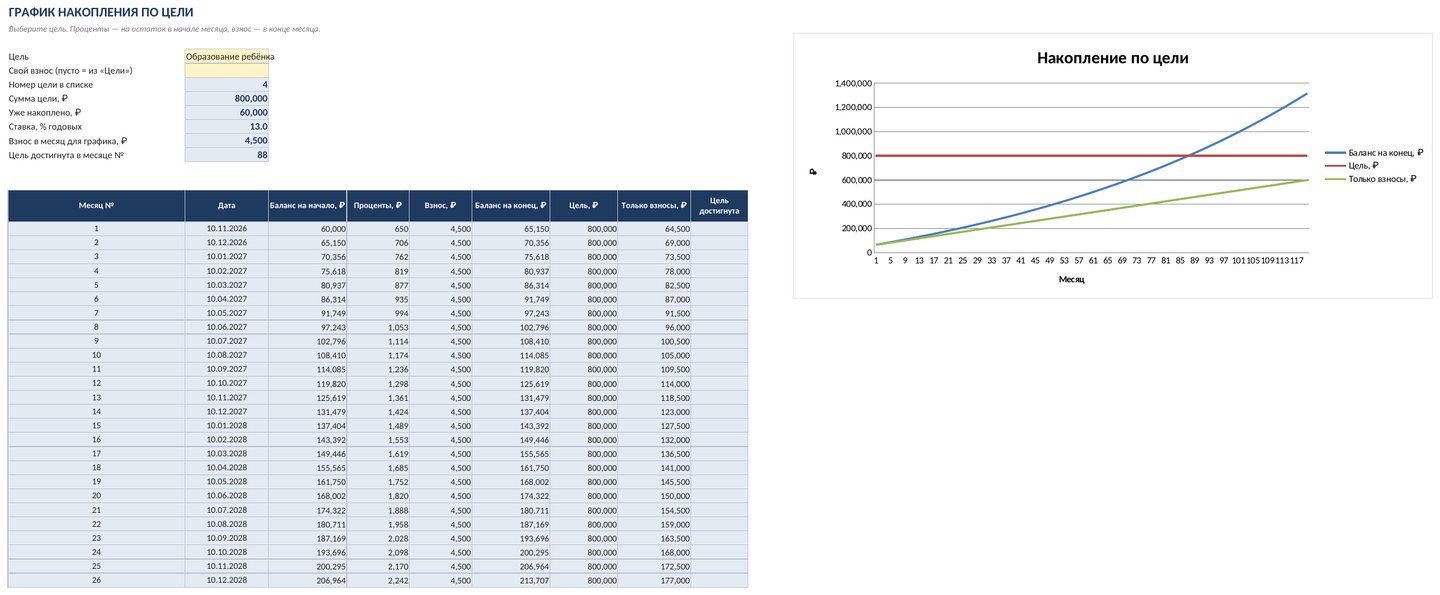The height and width of the screenshot is (595, 1440).
Task: Select the 'Только взносы, ₽' table header
Action: pos(655,206)
